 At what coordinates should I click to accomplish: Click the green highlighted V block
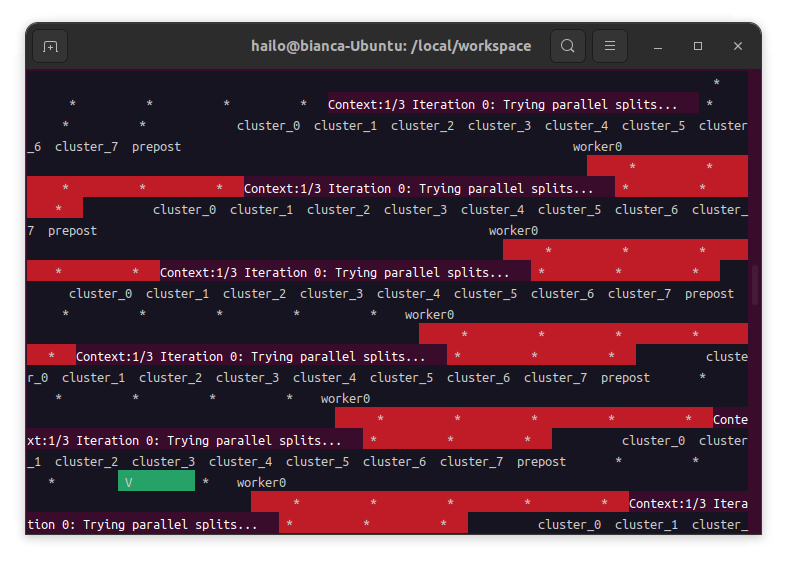click(x=156, y=482)
